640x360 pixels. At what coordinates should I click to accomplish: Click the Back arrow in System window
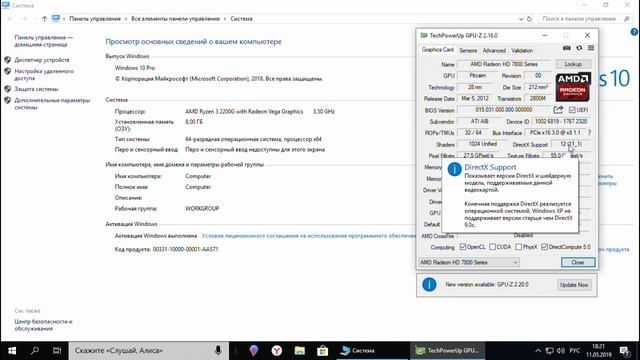10,19
